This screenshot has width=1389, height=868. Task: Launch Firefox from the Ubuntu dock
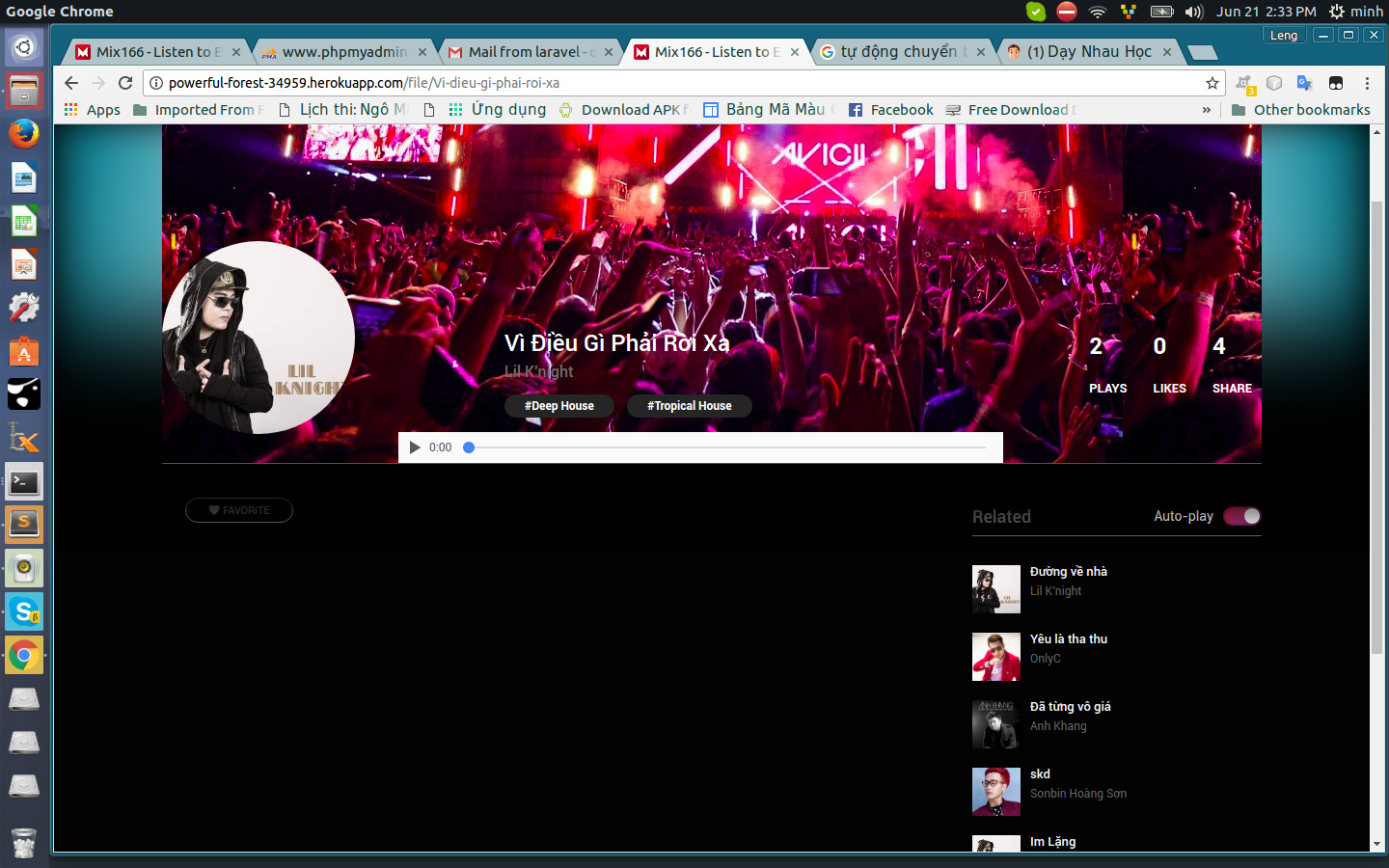click(x=24, y=133)
